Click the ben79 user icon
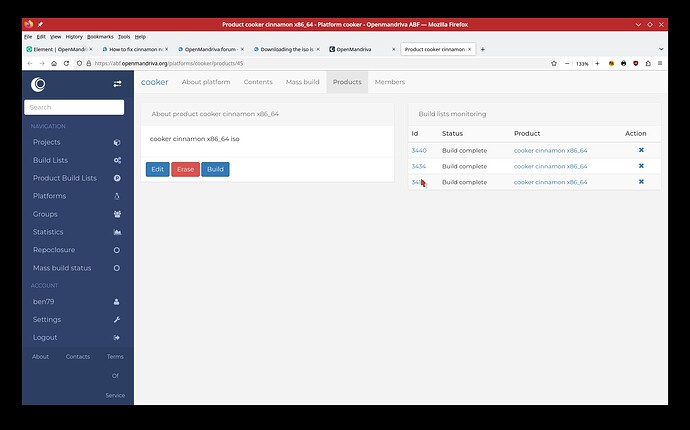Viewport: 690px width, 430px height. point(117,301)
